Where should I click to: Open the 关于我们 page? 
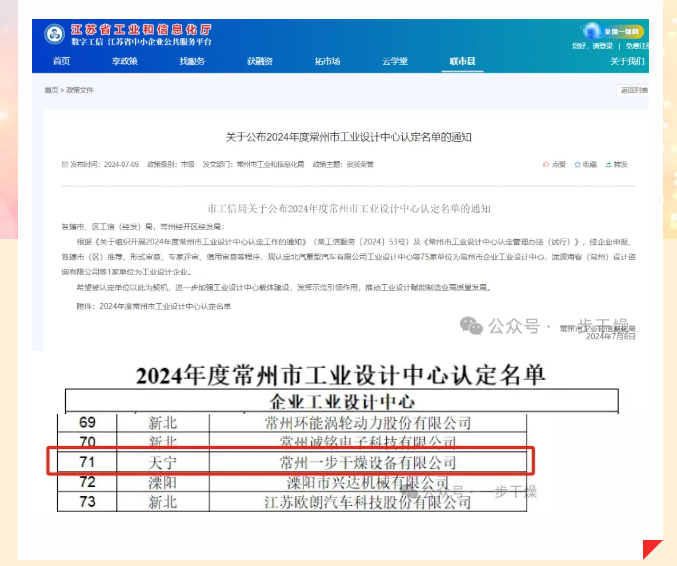(x=627, y=62)
